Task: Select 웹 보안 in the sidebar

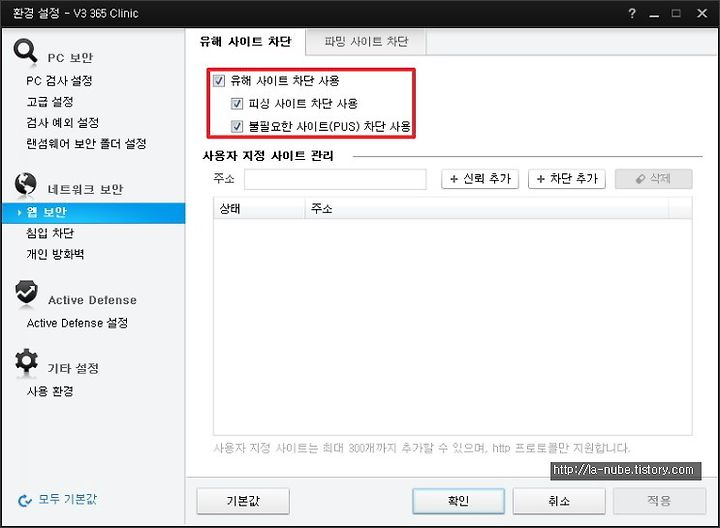Action: click(94, 213)
